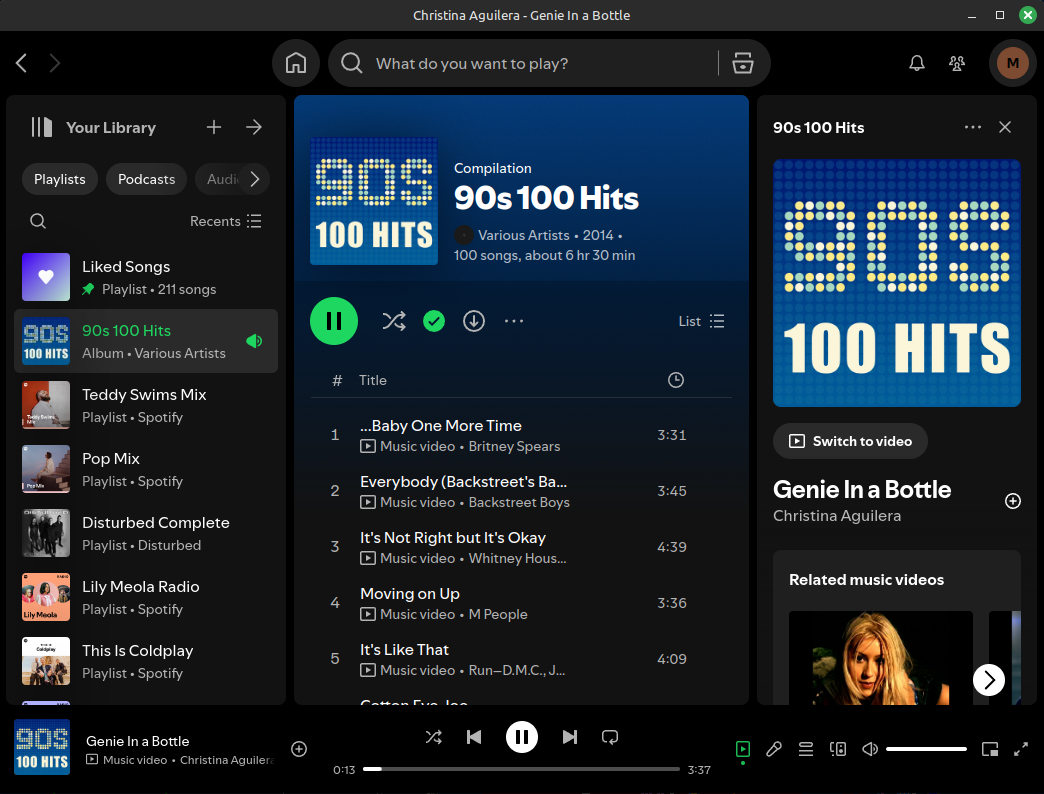The image size is (1044, 794).
Task: Skip to previous track
Action: coord(474,737)
